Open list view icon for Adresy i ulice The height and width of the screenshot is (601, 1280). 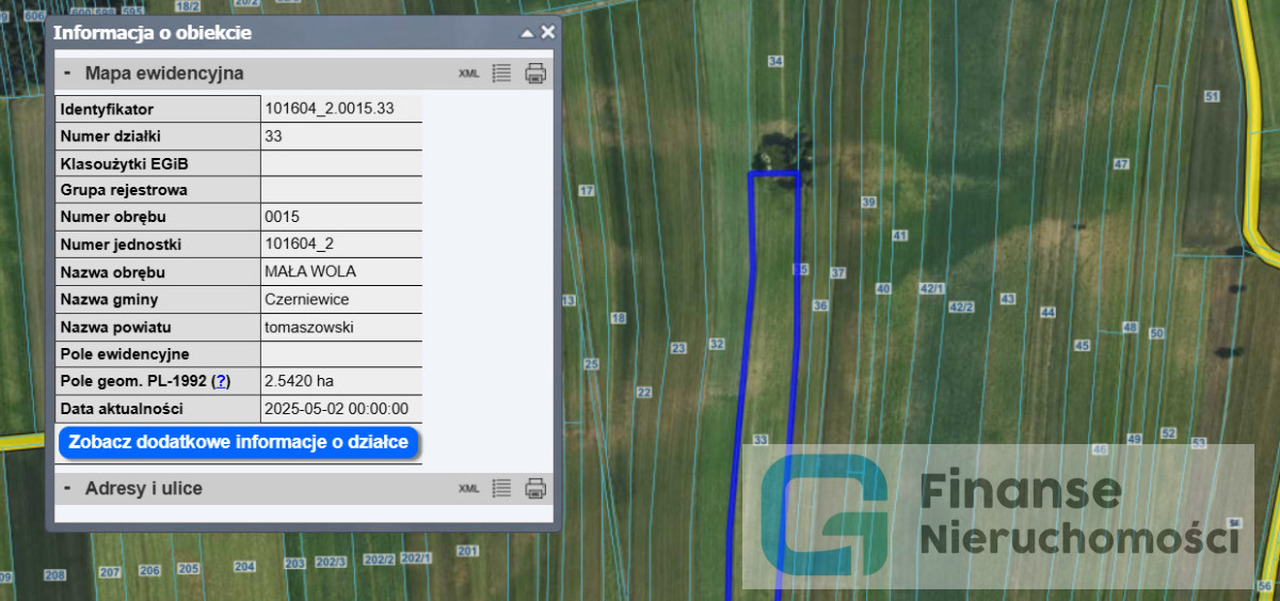(502, 489)
